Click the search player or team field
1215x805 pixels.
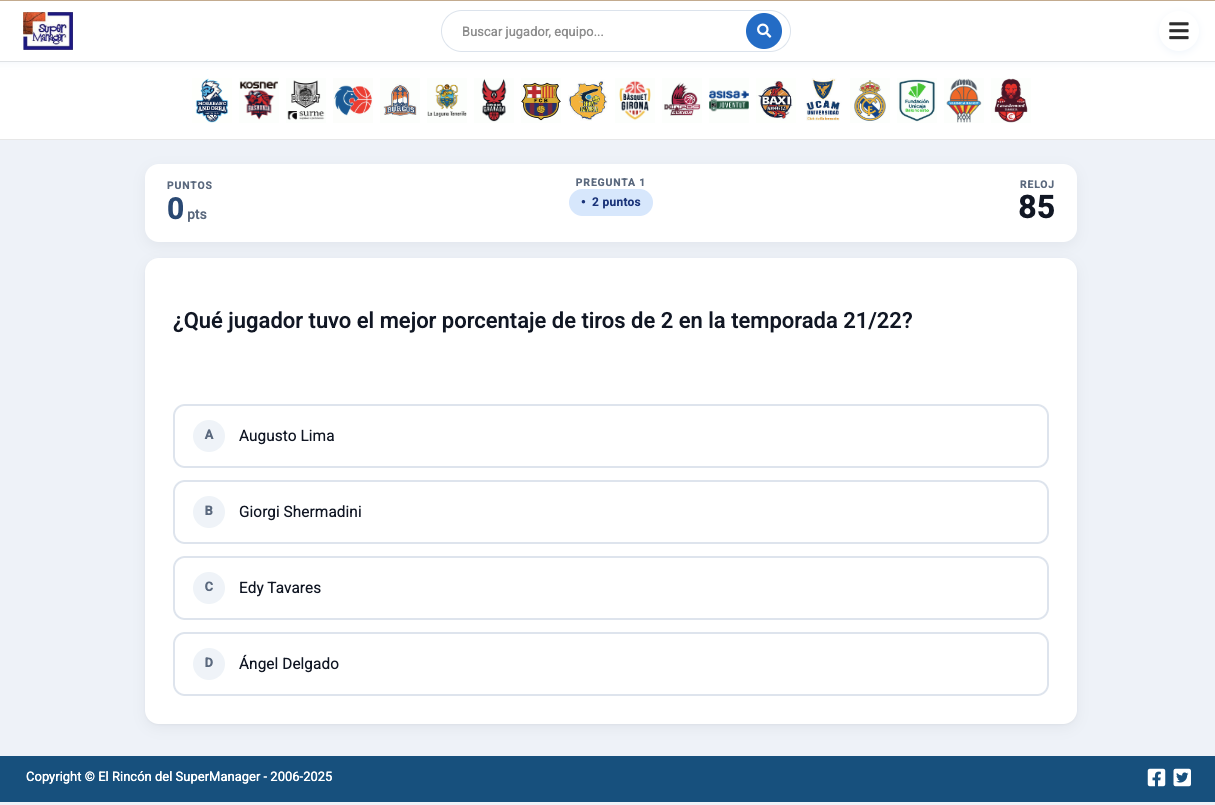[595, 32]
